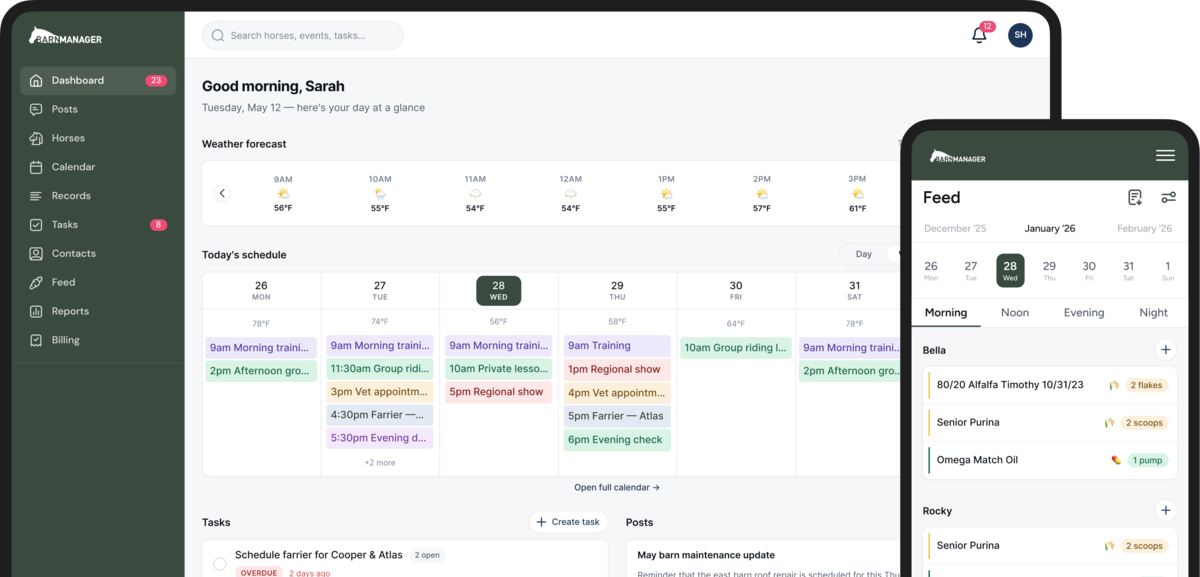This screenshot has width=1200, height=577.
Task: Open the 3pm Vet appointment event on Tuesday
Action: click(x=380, y=392)
